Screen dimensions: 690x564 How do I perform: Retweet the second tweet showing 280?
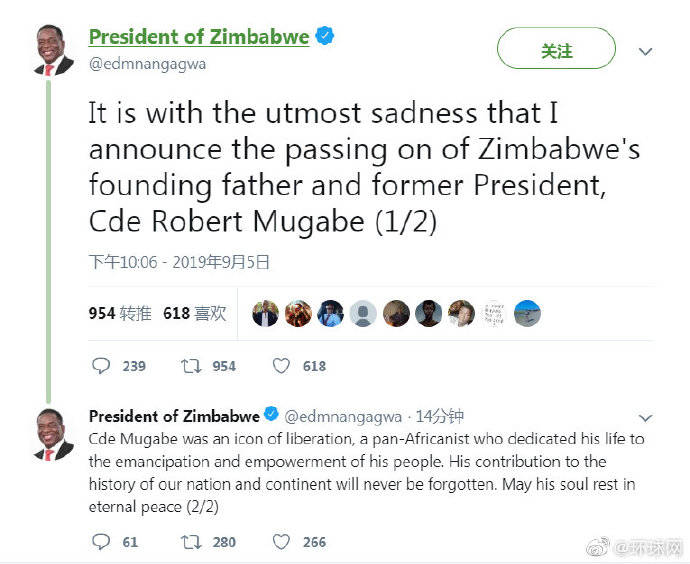coord(190,541)
